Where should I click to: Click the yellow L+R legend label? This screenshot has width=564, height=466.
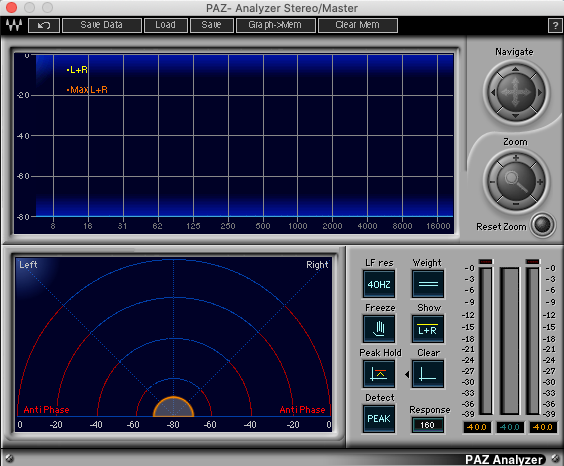tap(77, 70)
